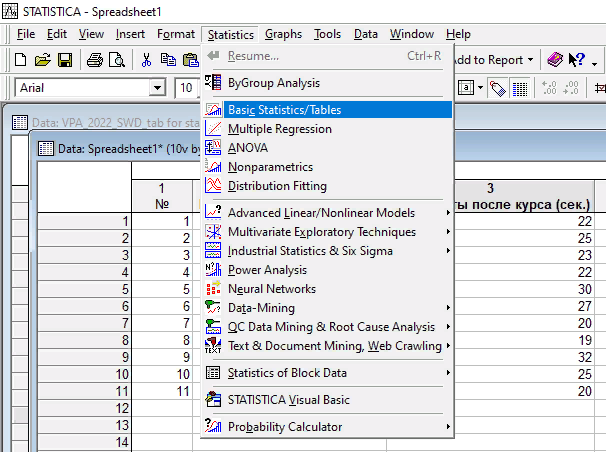Image resolution: width=606 pixels, height=452 pixels.
Task: Click the Save floppy disk icon
Action: click(65, 60)
